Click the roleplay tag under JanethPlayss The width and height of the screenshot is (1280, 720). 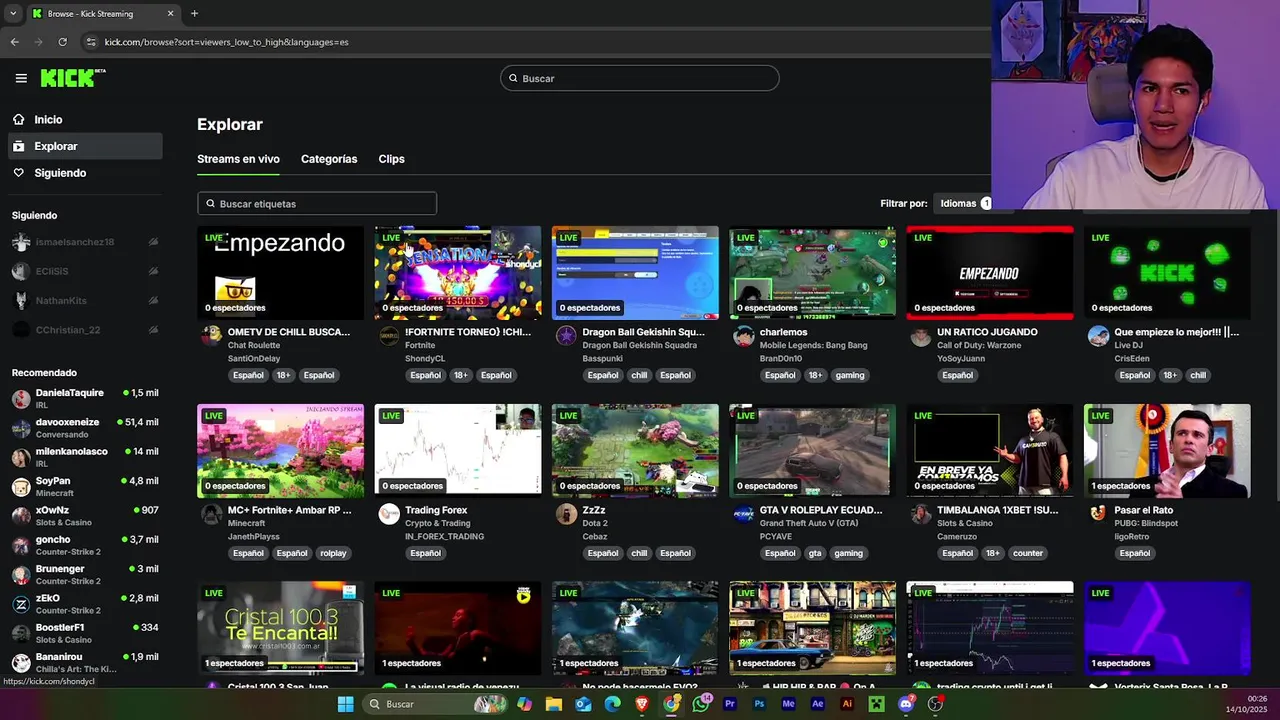coord(333,553)
